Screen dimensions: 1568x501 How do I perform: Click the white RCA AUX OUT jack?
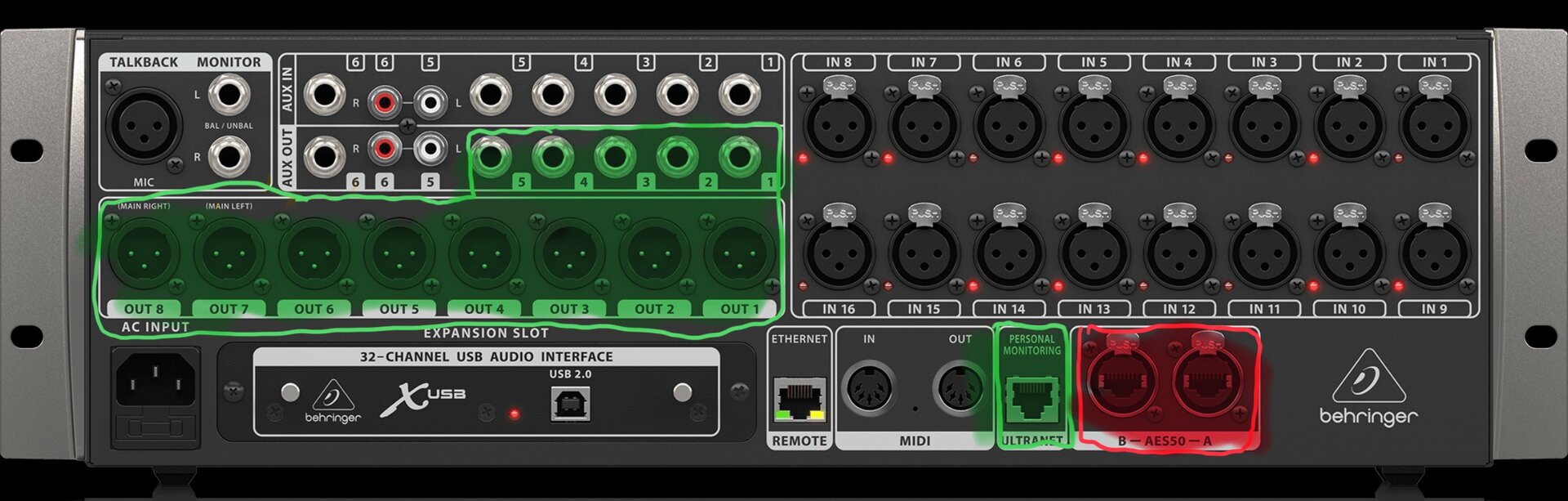(x=430, y=148)
